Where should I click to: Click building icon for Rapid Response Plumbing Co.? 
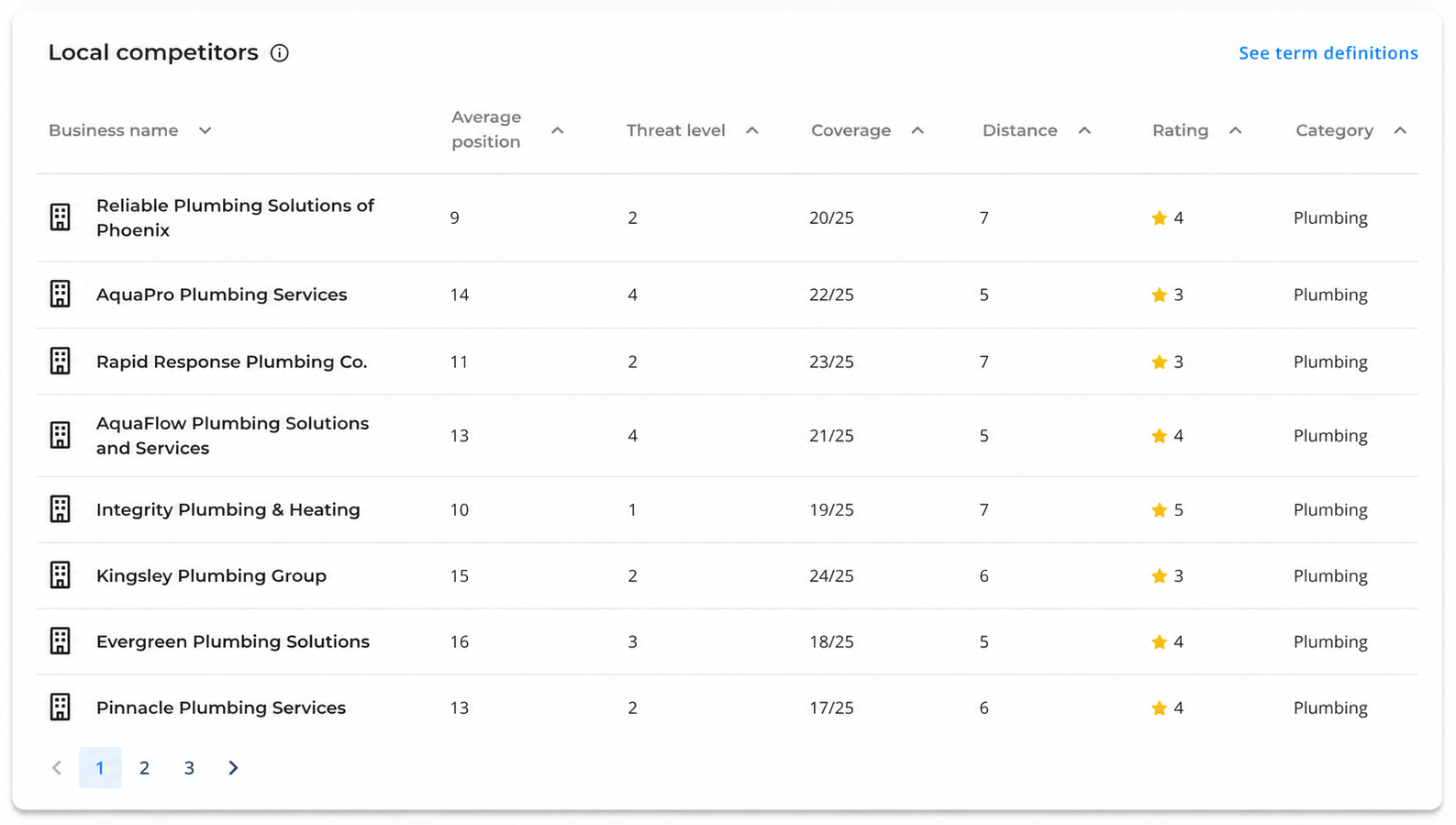pos(60,361)
